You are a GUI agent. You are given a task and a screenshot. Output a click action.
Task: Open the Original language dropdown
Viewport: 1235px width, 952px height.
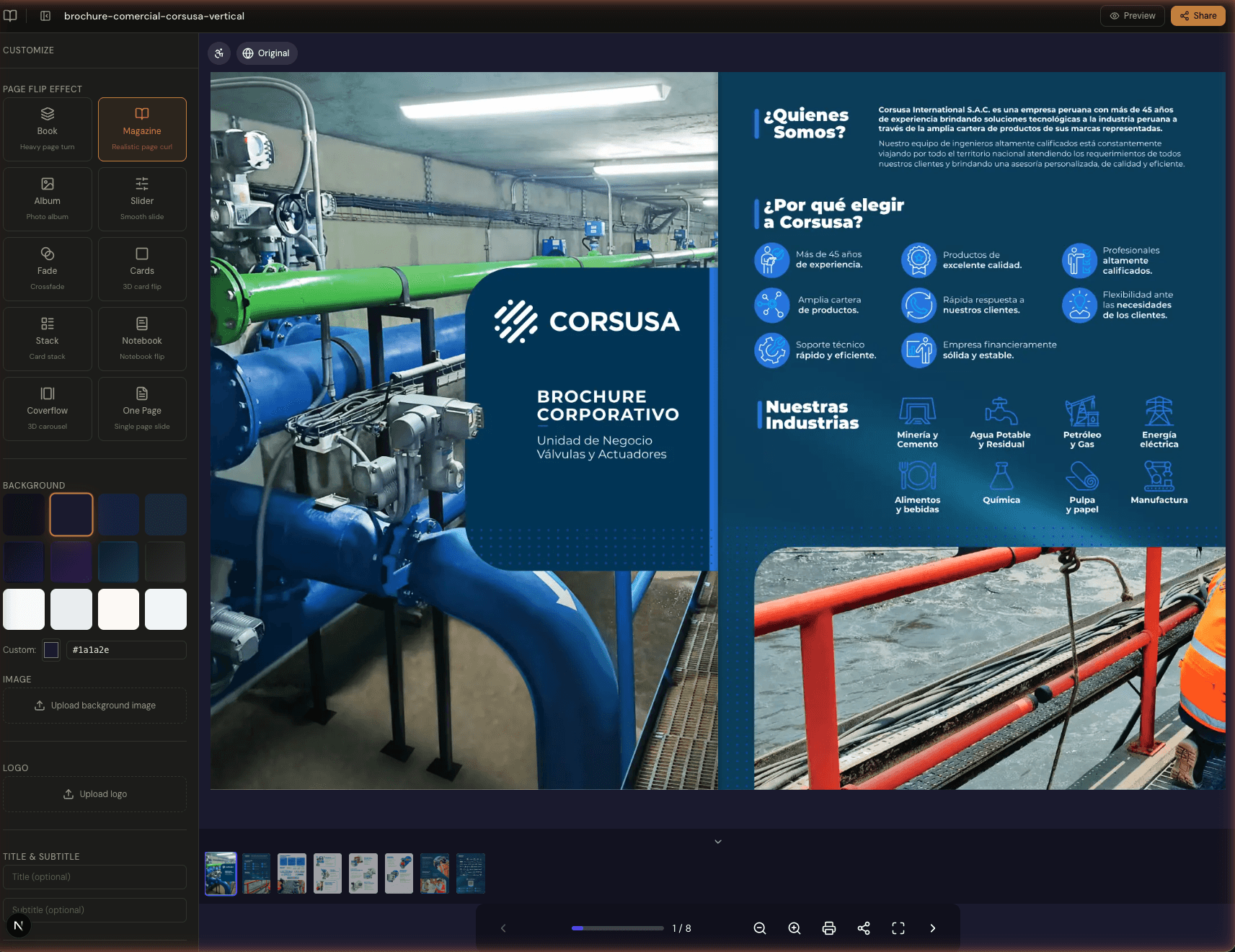point(267,53)
